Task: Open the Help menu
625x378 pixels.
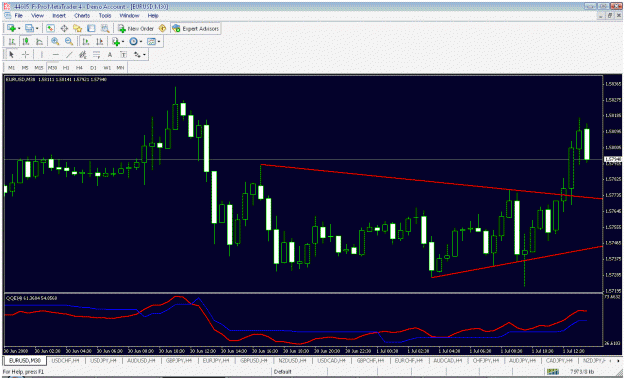Action: pyautogui.click(x=153, y=16)
